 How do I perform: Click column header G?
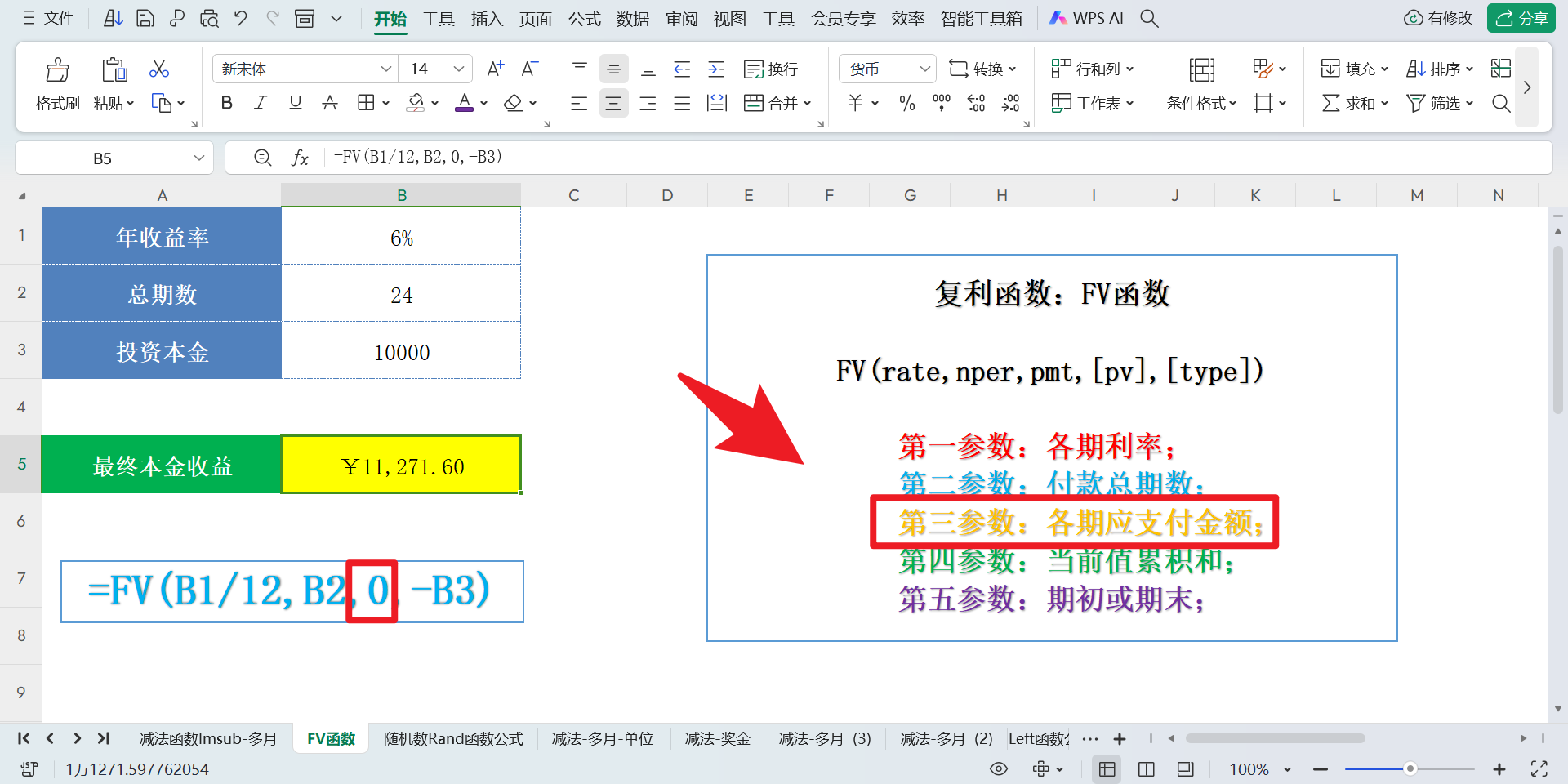910,195
